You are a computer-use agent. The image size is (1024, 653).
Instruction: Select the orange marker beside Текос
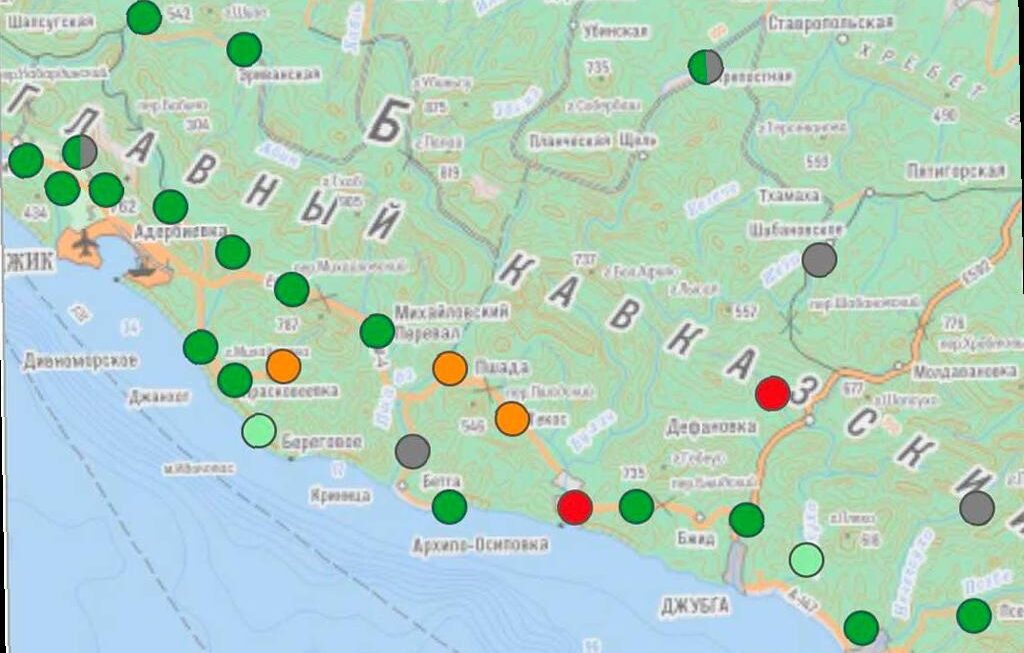point(512,418)
